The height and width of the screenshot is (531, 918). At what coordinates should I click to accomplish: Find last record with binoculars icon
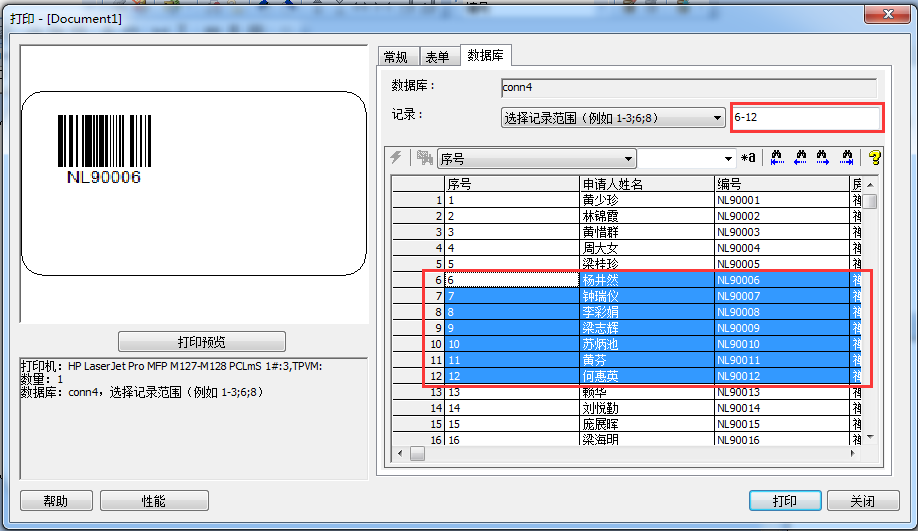coord(847,157)
